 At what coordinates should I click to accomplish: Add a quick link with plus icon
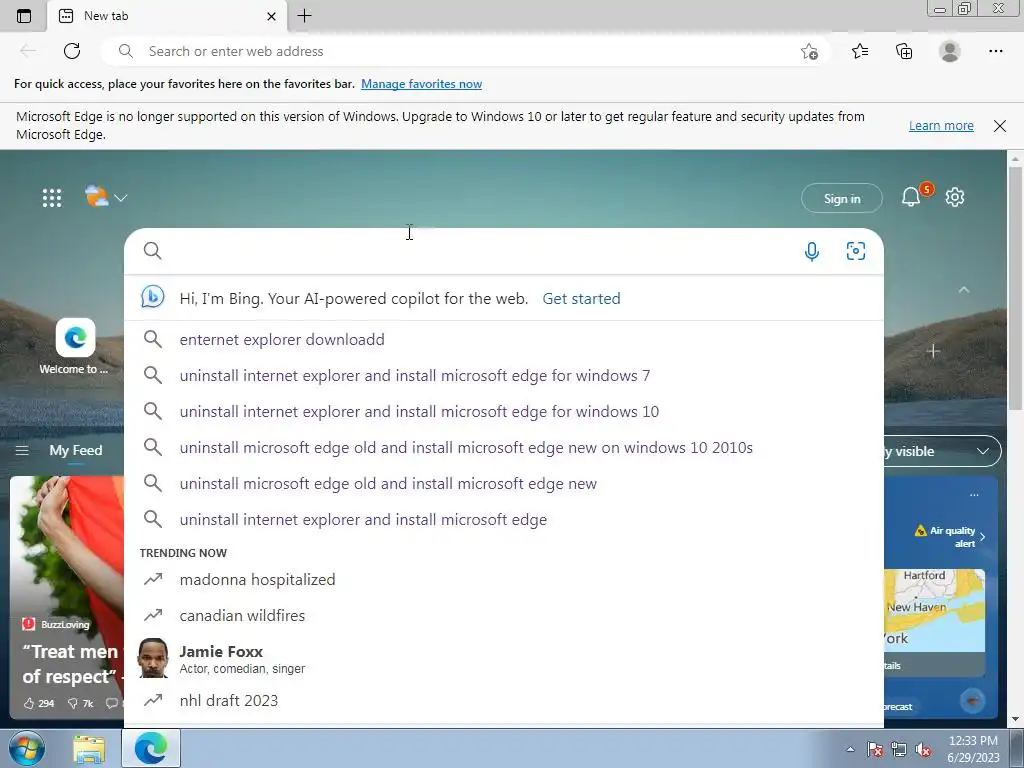933,351
